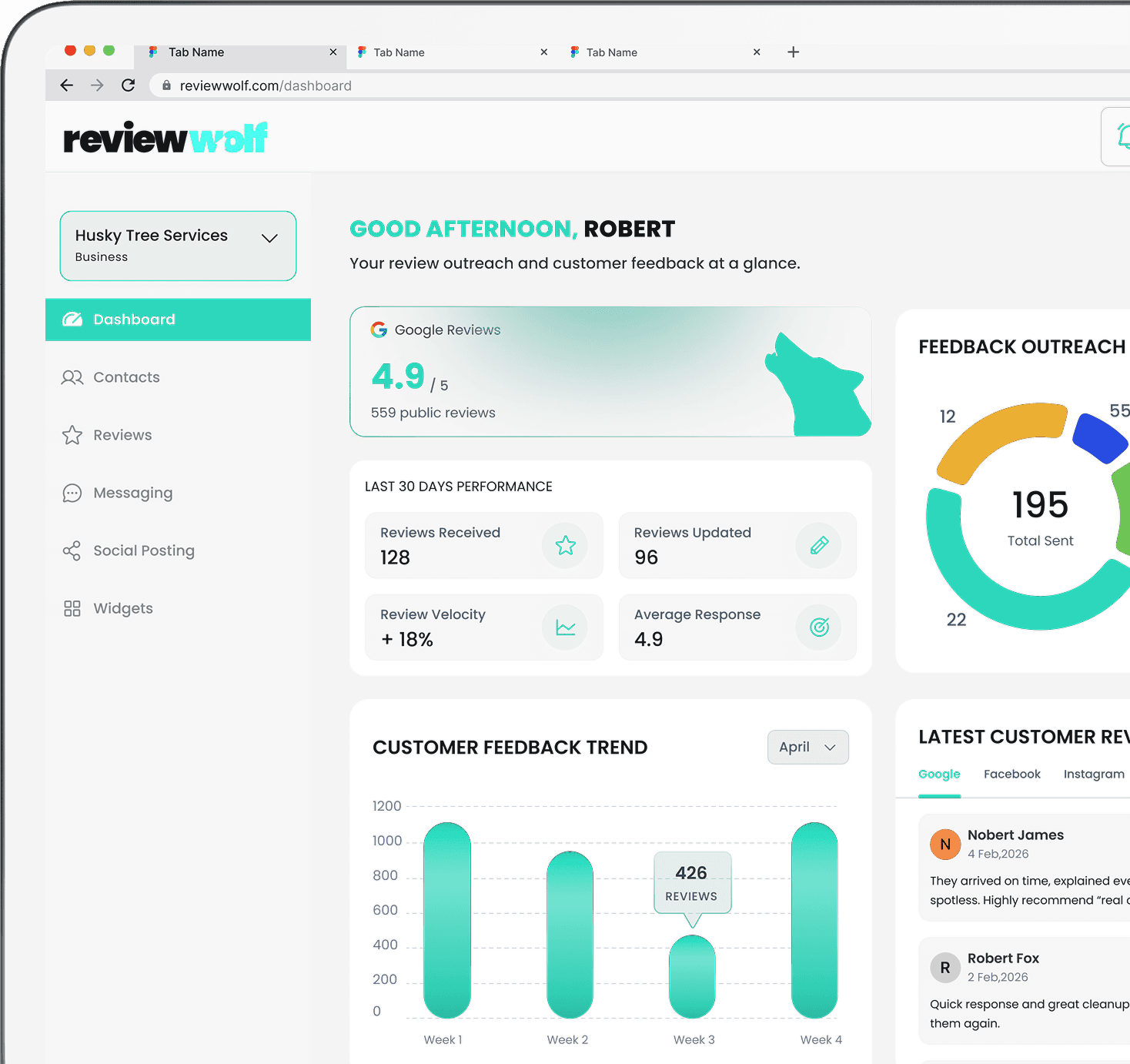Close the first browser tab
This screenshot has width=1130, height=1064.
pyautogui.click(x=333, y=52)
